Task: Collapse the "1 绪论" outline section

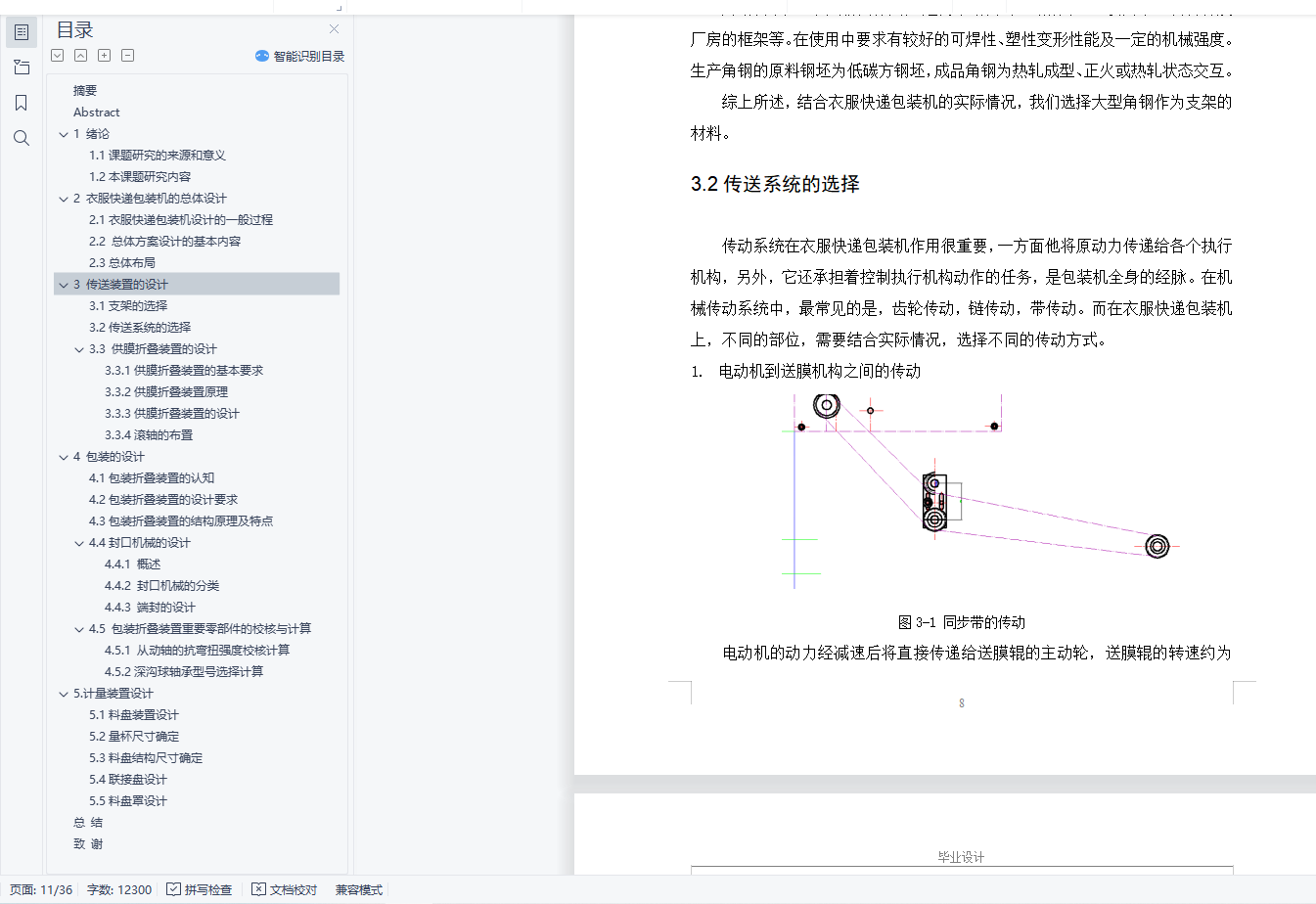Action: [64, 134]
